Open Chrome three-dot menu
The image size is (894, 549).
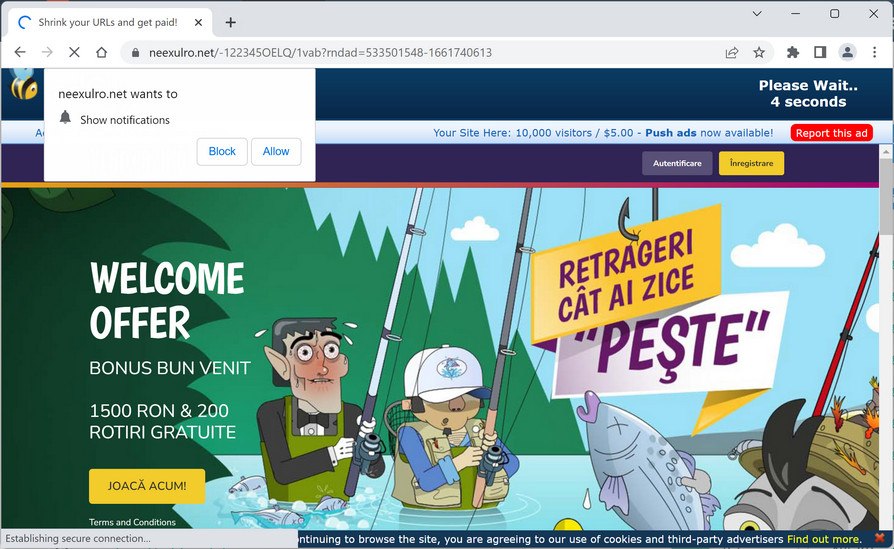click(x=875, y=52)
